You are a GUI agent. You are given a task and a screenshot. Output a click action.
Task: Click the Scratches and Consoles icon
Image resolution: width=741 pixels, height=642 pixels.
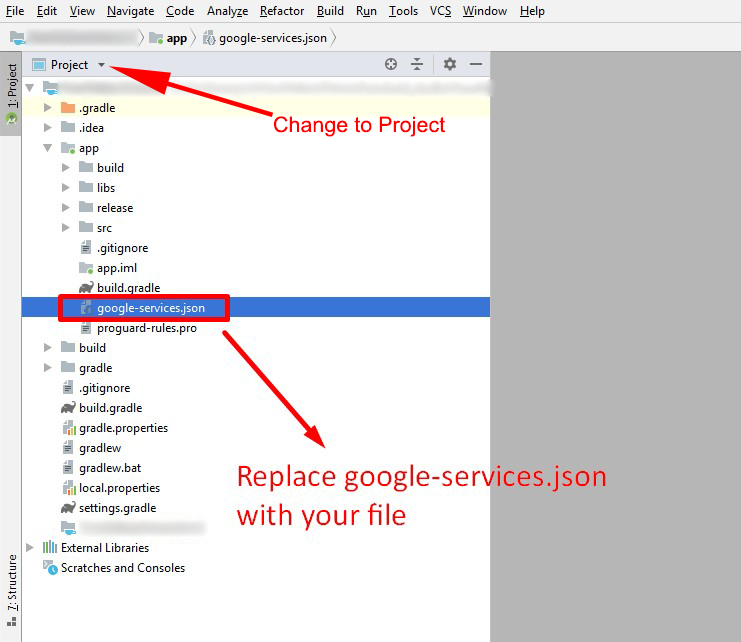[x=50, y=568]
